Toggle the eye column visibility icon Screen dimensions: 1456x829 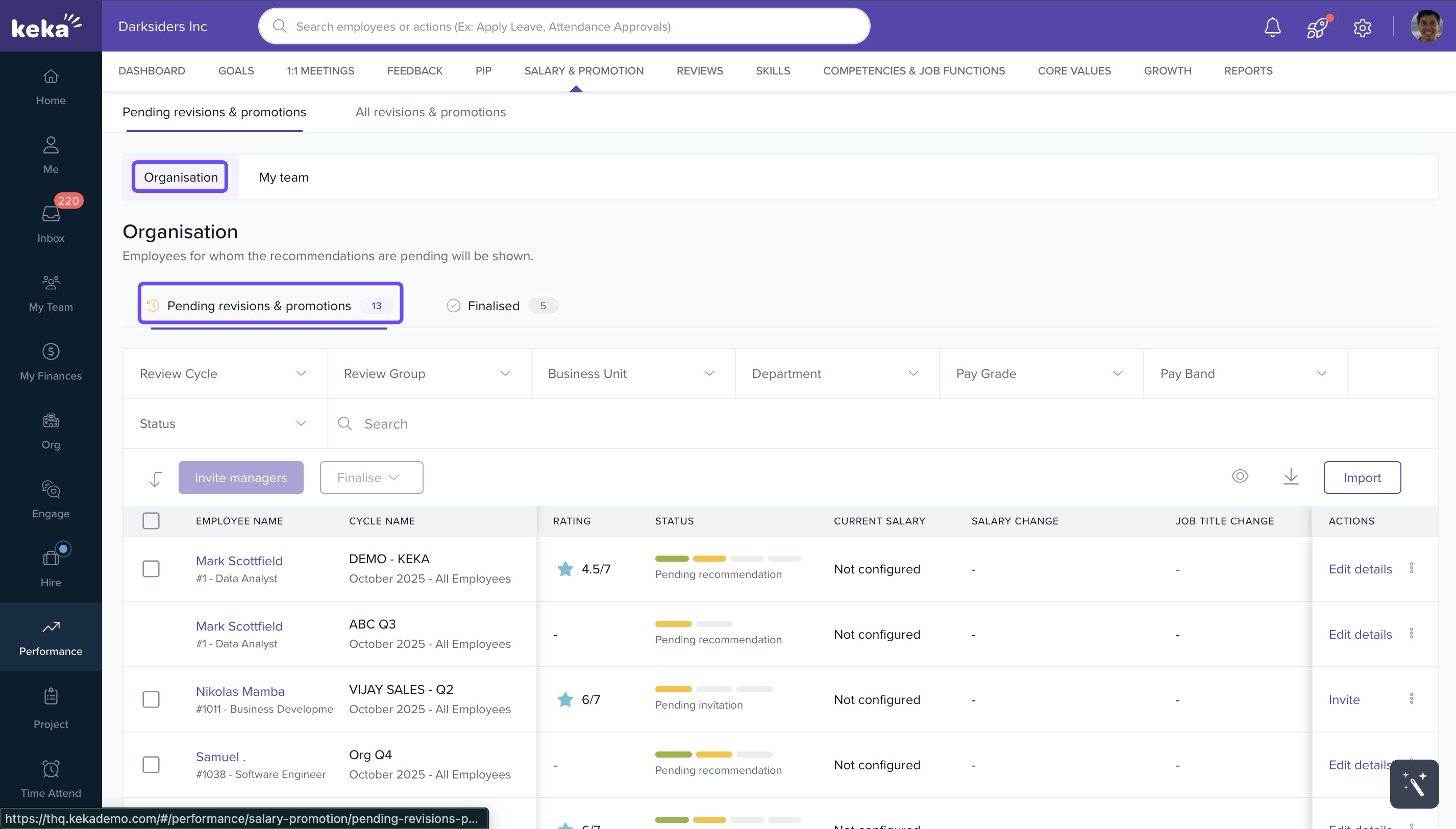click(x=1240, y=476)
